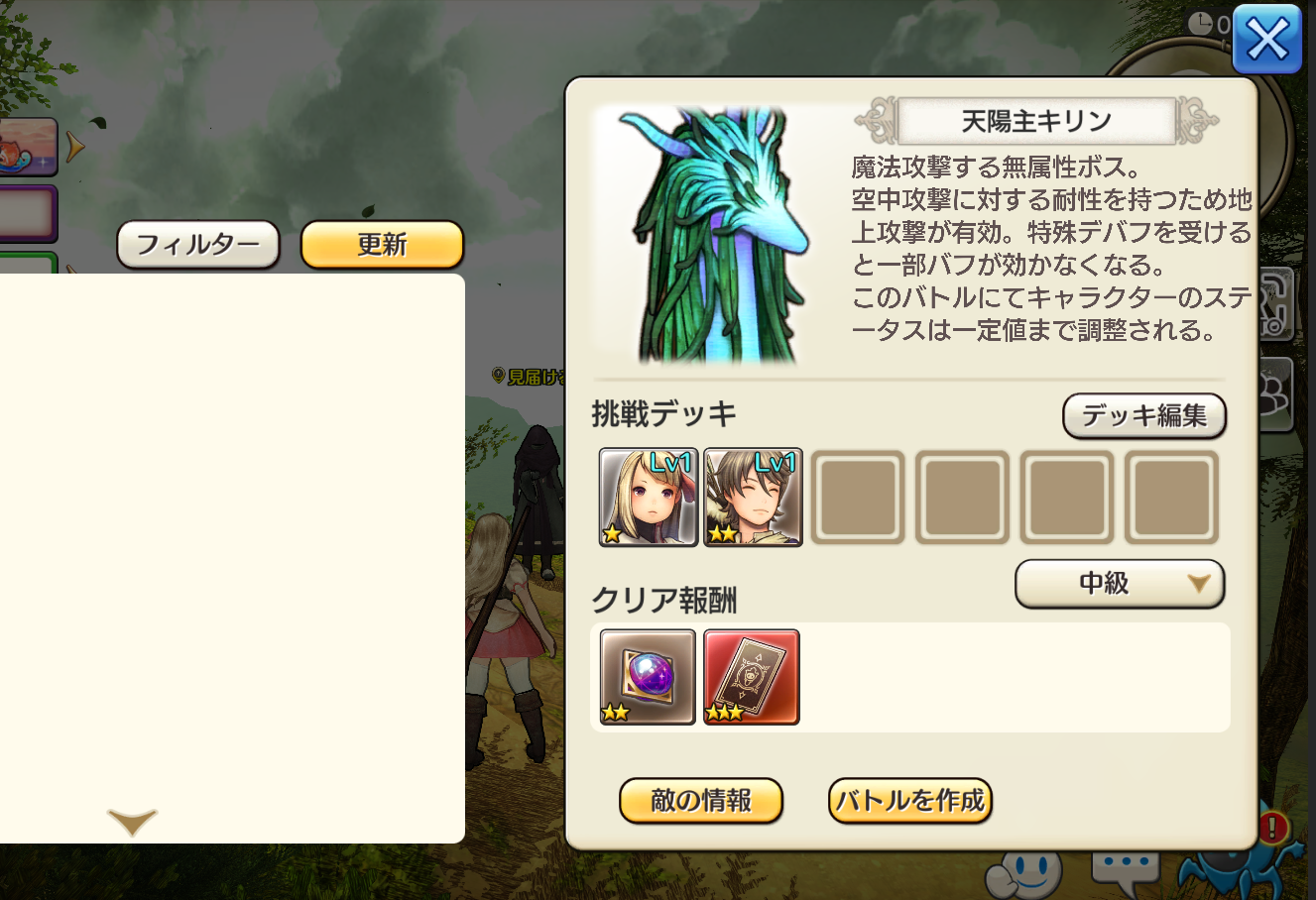
Task: Click the blue smiley face icon
Action: click(x=1024, y=873)
